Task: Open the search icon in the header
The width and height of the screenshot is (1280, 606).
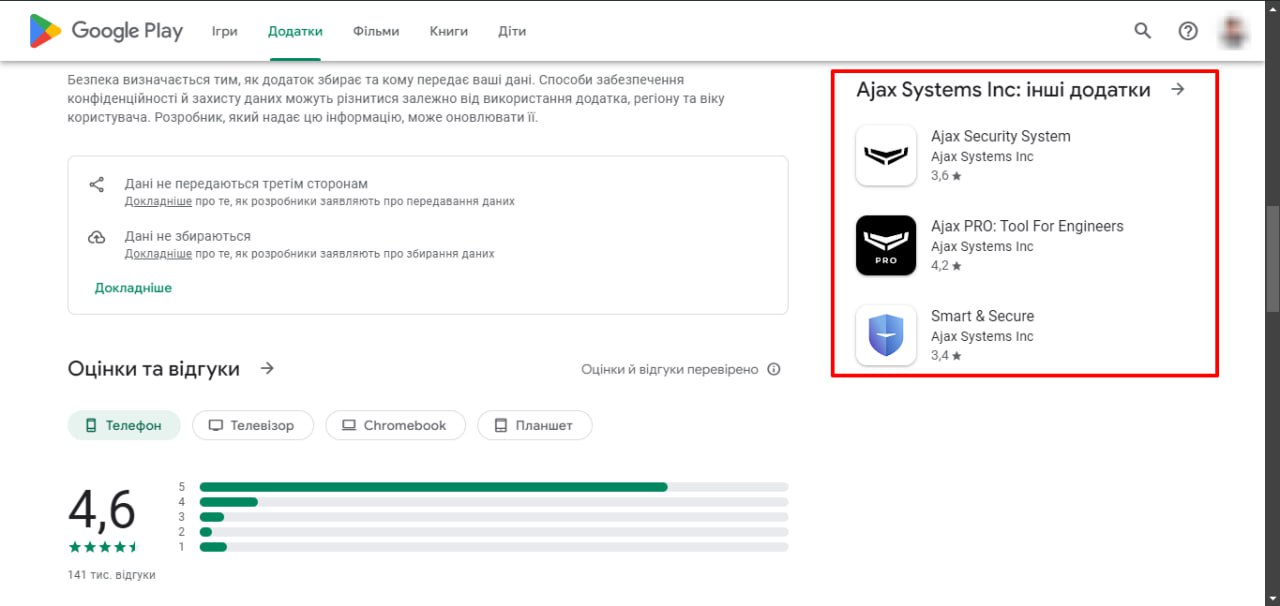Action: (x=1143, y=31)
